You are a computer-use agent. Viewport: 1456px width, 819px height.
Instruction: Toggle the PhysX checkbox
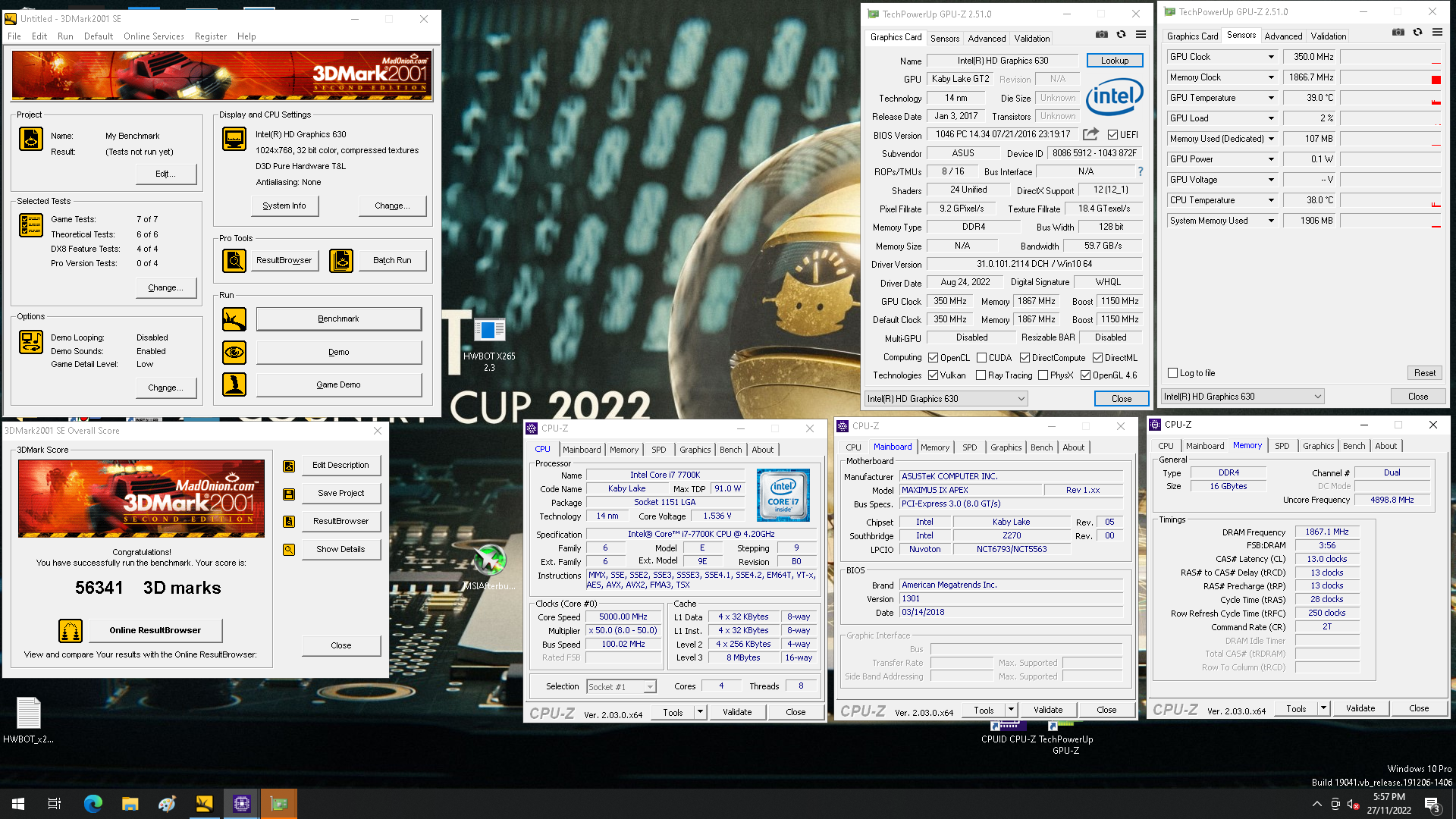[x=1043, y=375]
